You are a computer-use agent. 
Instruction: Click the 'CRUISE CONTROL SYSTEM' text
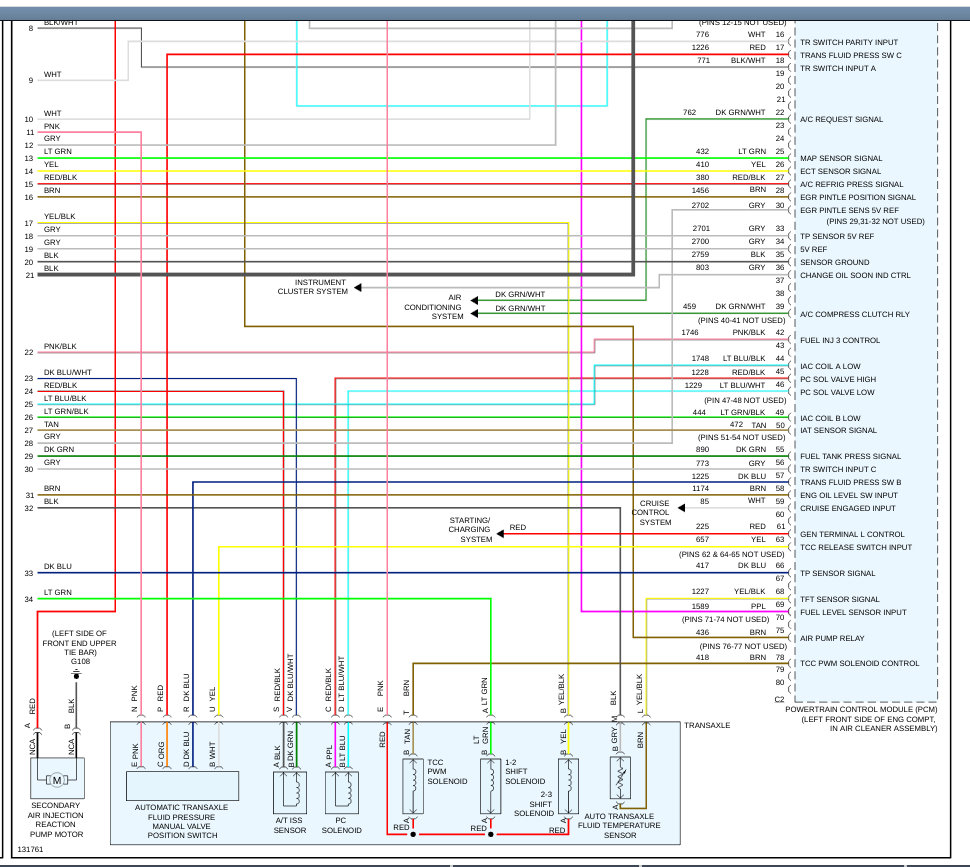(651, 513)
